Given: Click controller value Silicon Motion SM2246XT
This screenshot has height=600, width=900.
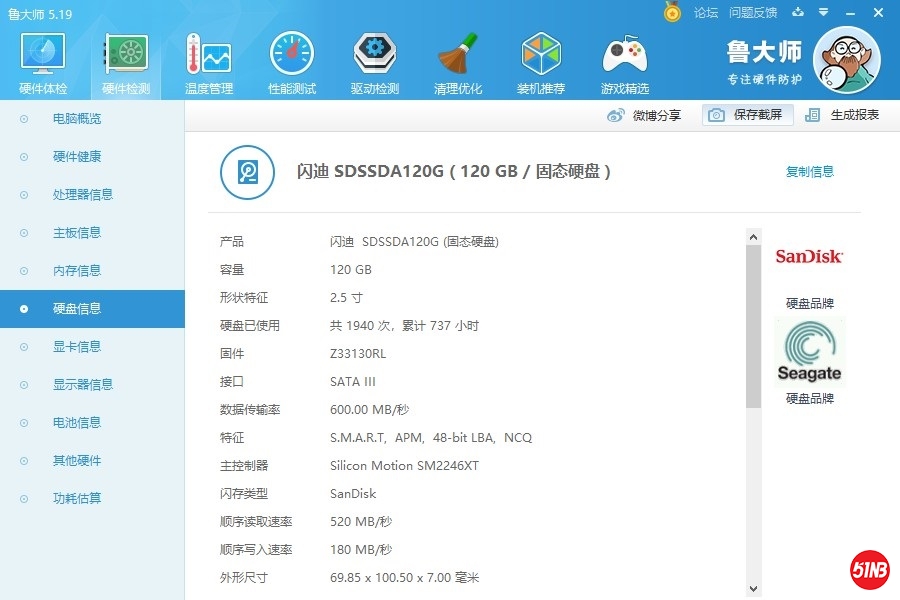Looking at the screenshot, I should [404, 466].
